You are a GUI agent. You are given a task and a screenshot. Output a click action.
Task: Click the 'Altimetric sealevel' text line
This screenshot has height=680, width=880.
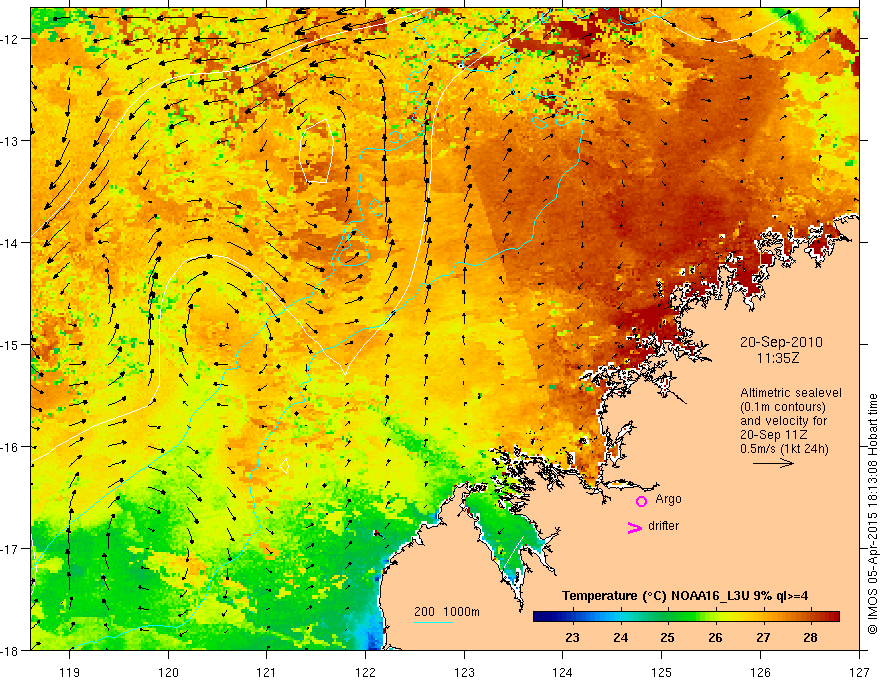pos(791,393)
